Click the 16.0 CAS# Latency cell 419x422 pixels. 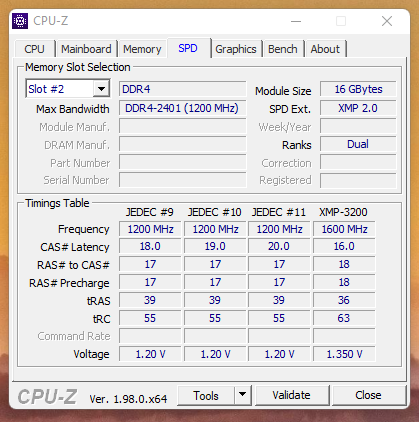click(344, 246)
